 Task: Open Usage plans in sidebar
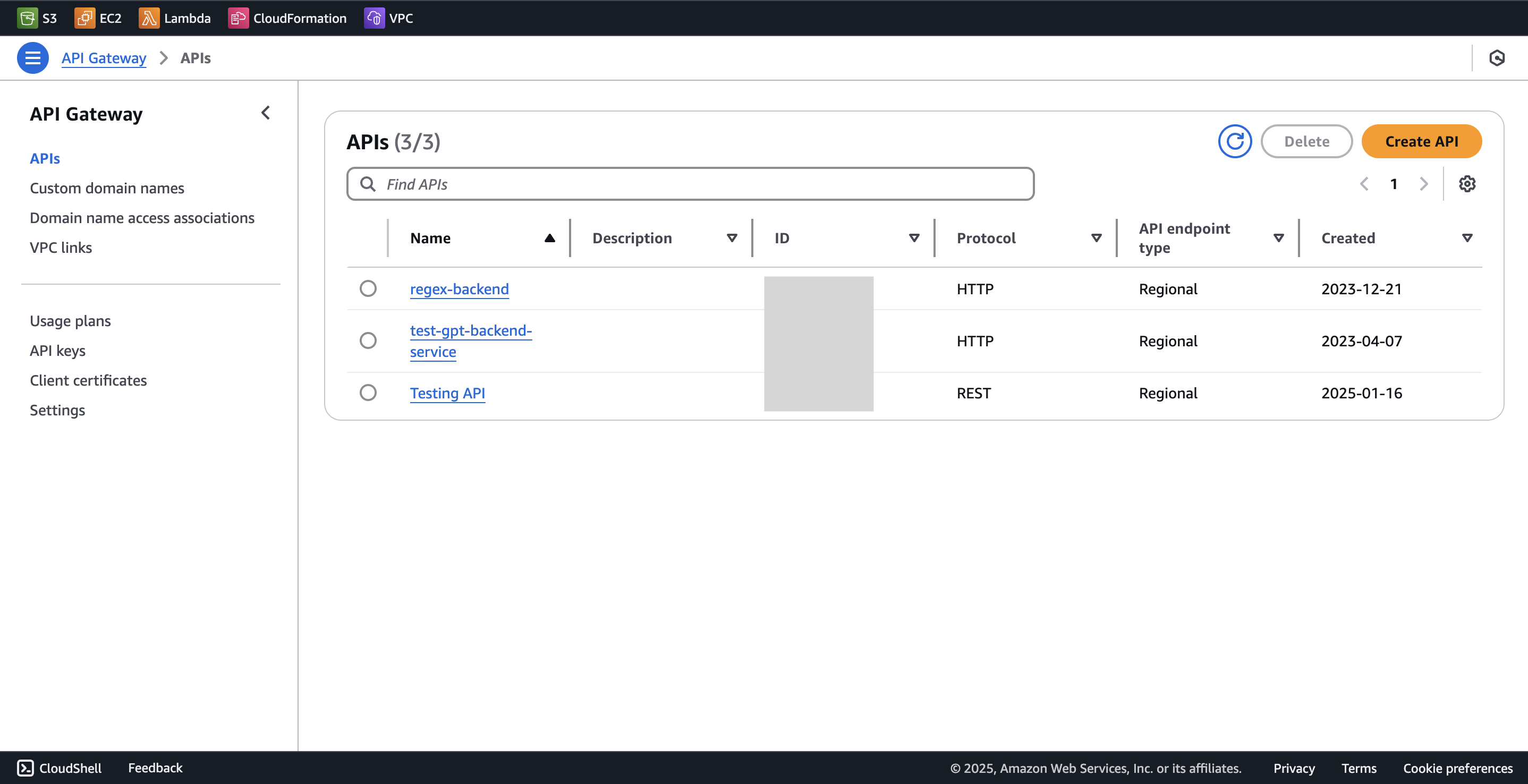70,321
